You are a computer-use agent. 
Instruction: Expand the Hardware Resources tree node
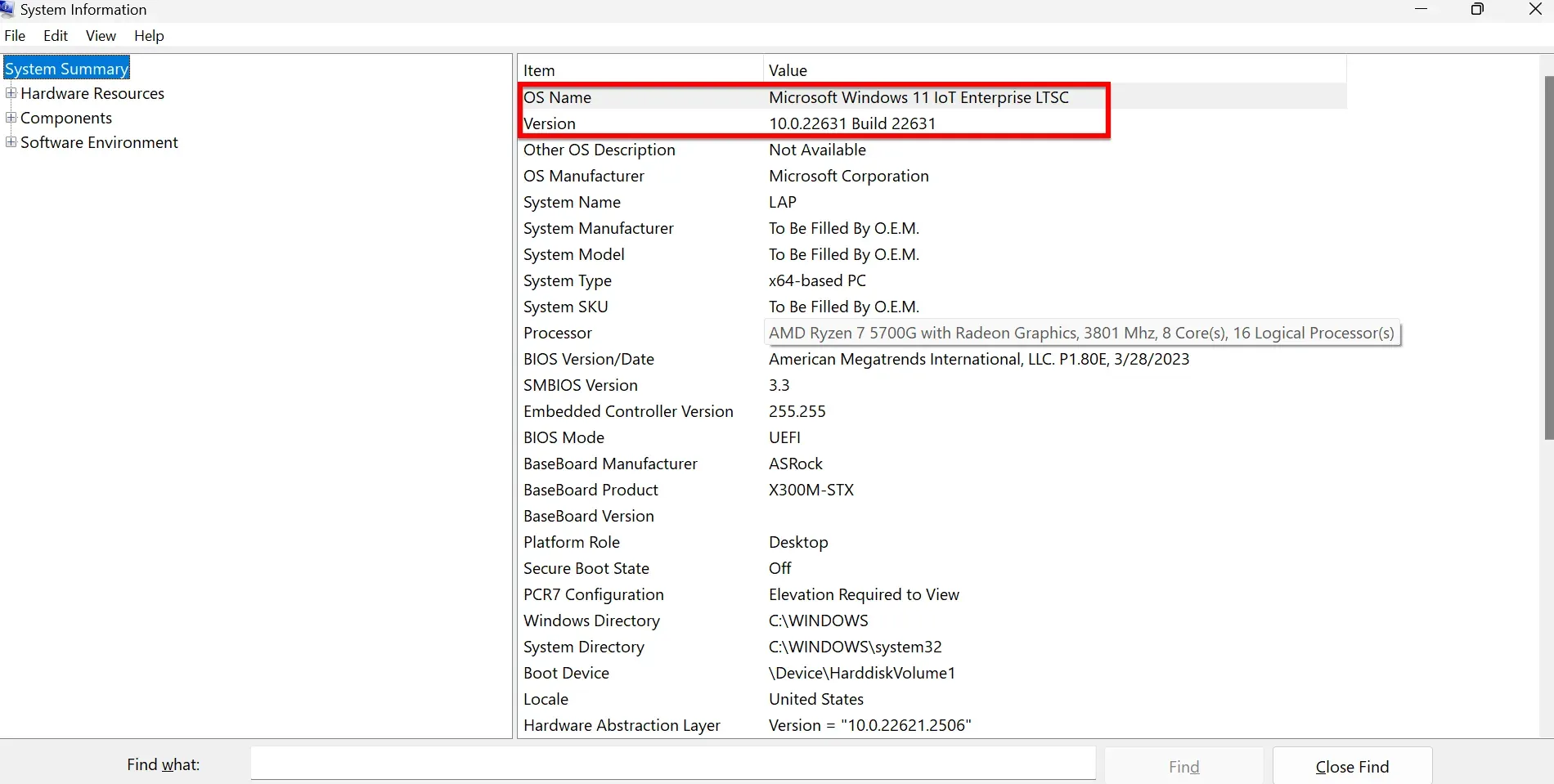click(x=11, y=93)
